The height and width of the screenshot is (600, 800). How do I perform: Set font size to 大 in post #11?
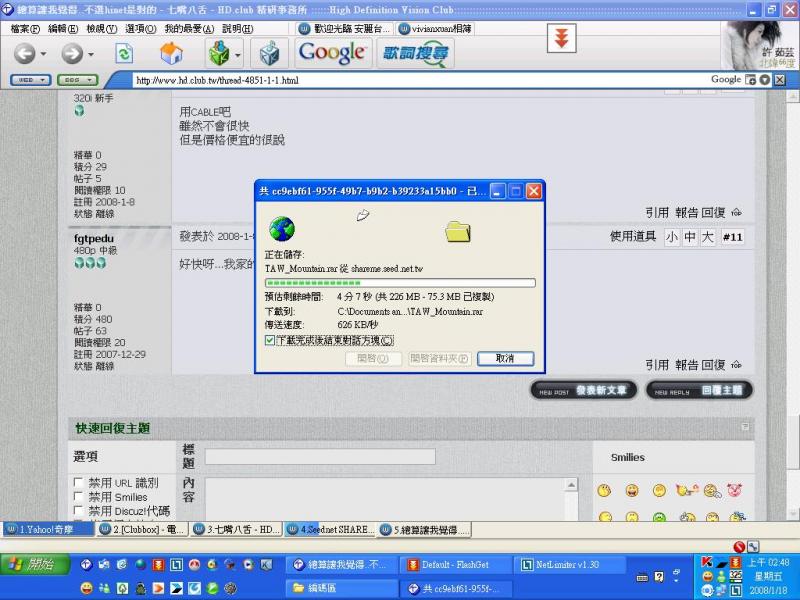[x=708, y=237]
